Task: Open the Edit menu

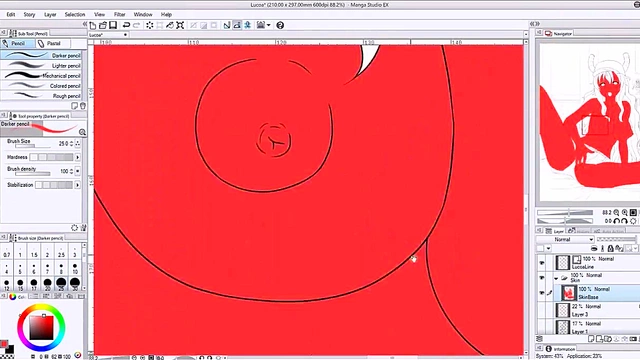Action: 11,14
